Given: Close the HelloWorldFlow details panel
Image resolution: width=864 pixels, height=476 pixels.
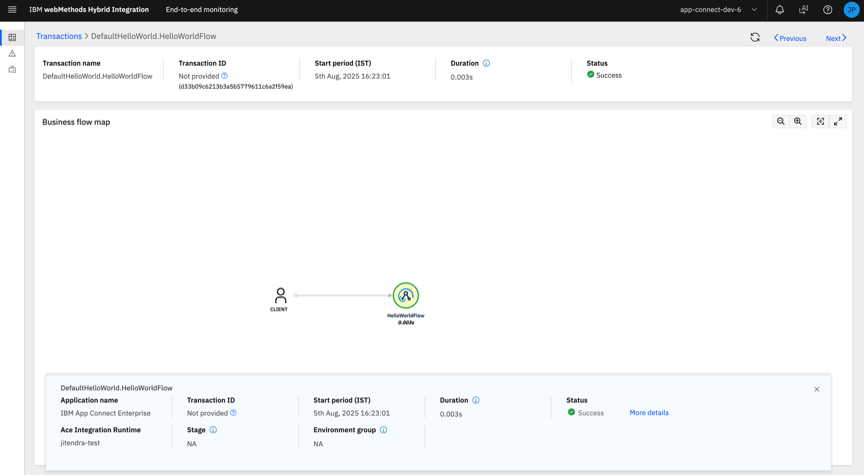Looking at the screenshot, I should point(817,390).
